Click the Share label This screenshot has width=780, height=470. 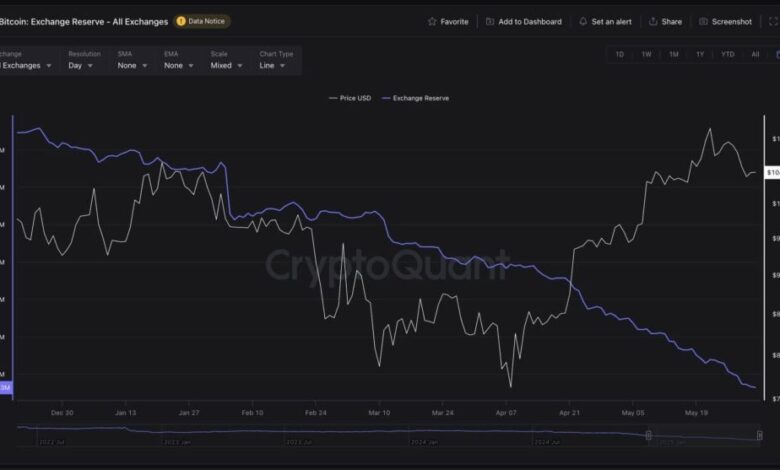click(672, 22)
